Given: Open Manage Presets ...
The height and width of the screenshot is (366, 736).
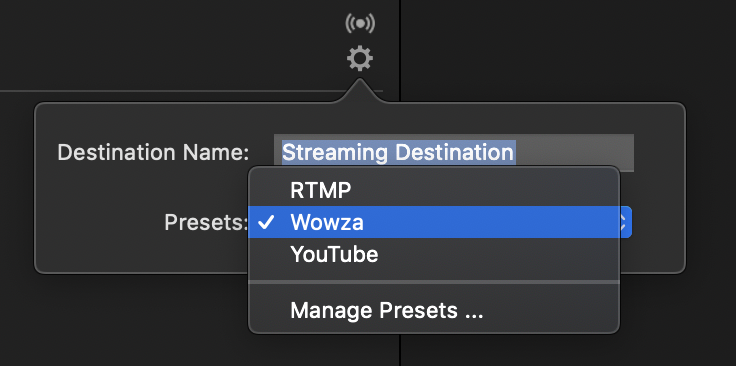Looking at the screenshot, I should [x=434, y=310].
